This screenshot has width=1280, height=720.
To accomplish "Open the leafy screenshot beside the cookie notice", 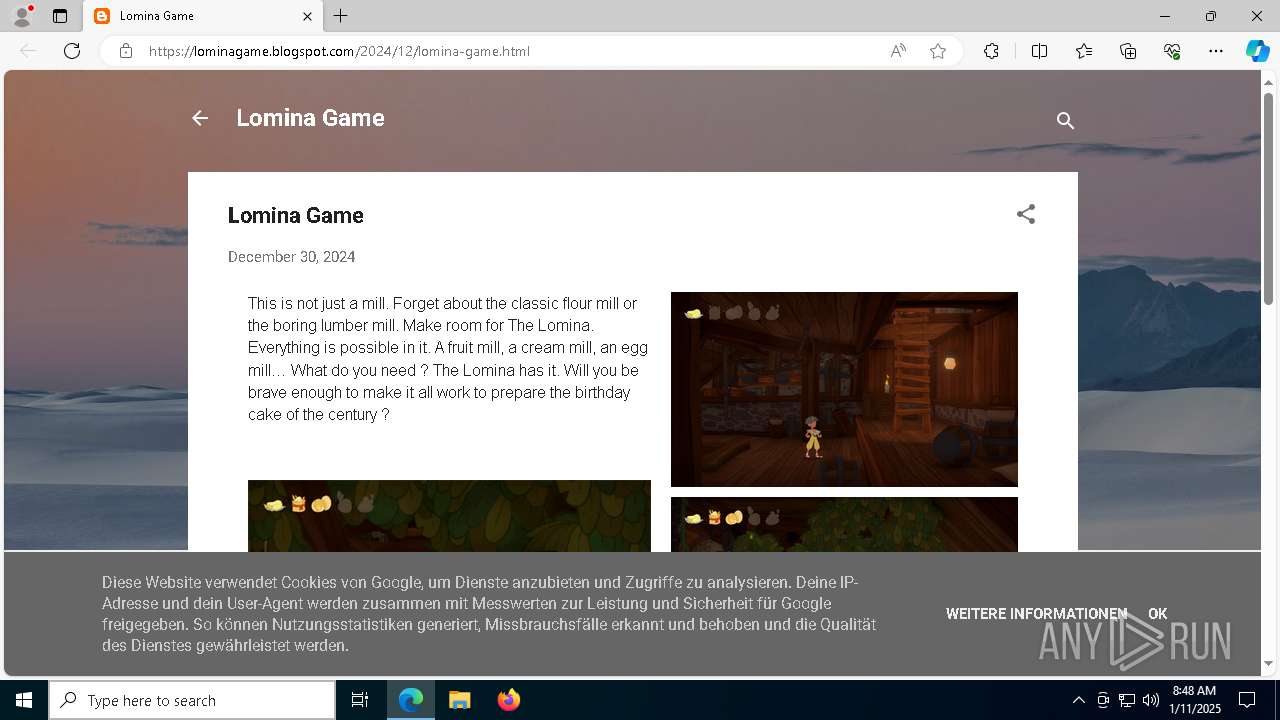I will pyautogui.click(x=449, y=516).
